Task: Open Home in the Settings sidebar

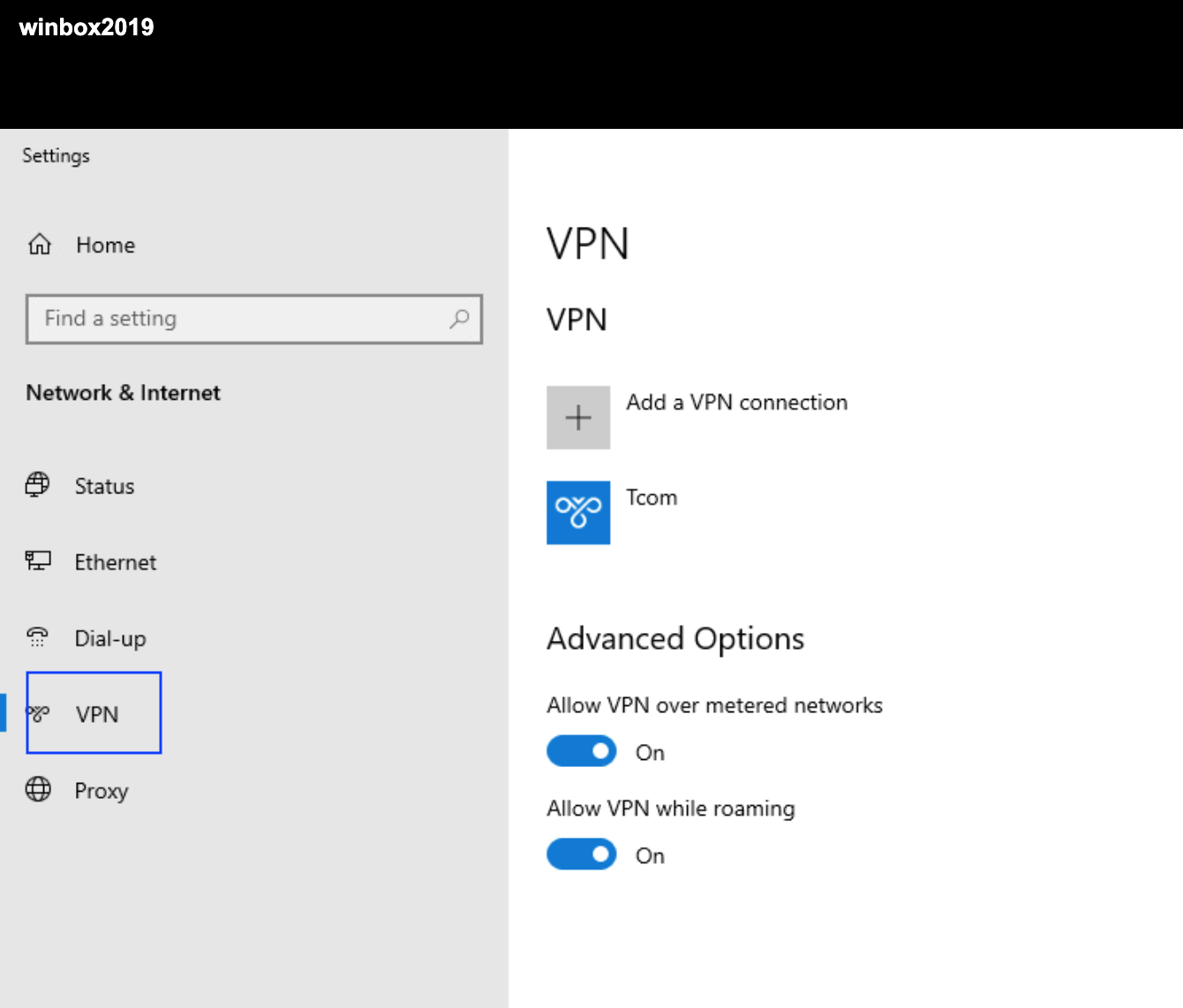Action: click(x=105, y=245)
